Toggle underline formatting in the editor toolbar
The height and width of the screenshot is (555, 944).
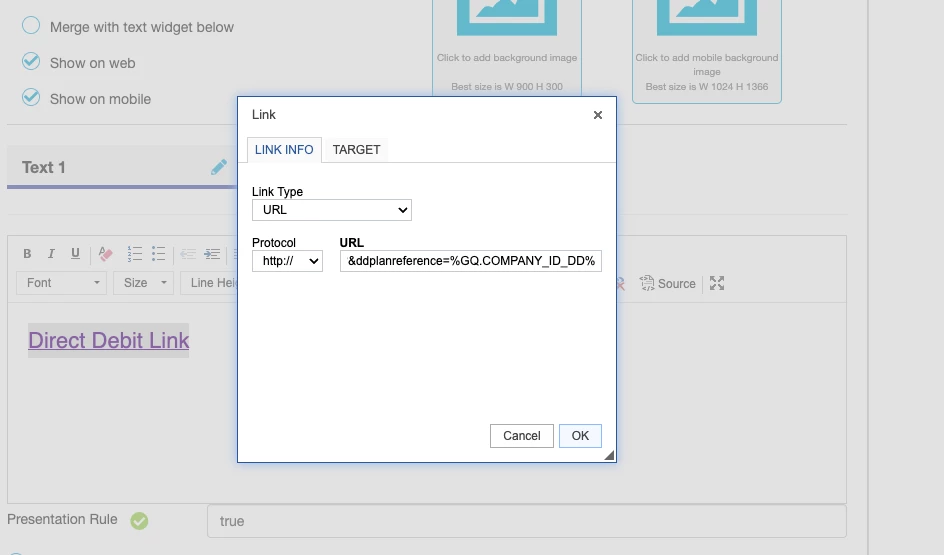[75, 253]
